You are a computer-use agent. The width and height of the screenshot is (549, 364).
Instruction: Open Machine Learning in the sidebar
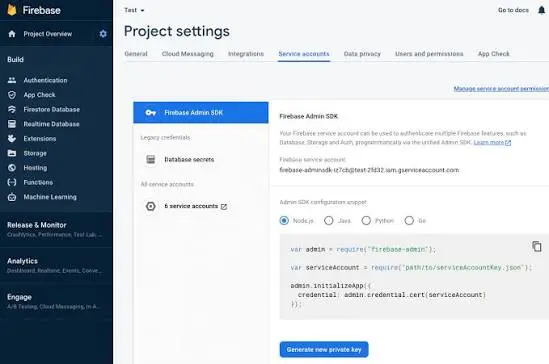[x=50, y=197]
